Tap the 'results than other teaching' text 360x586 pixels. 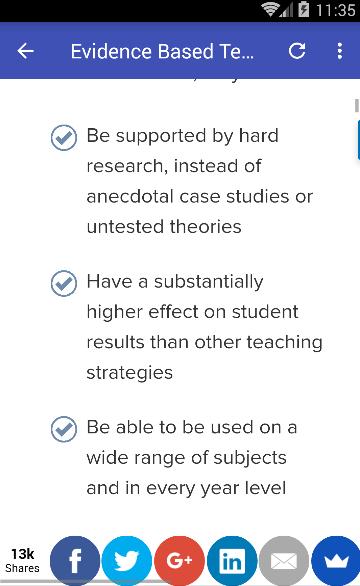pyautogui.click(x=204, y=343)
